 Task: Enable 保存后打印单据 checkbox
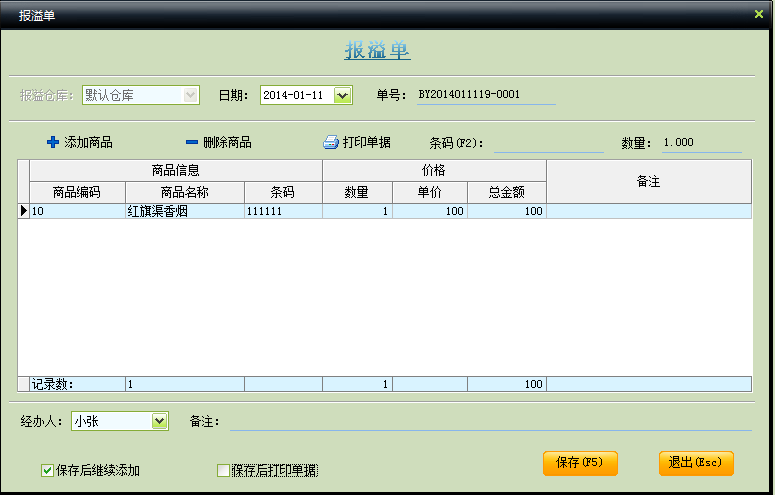223,470
